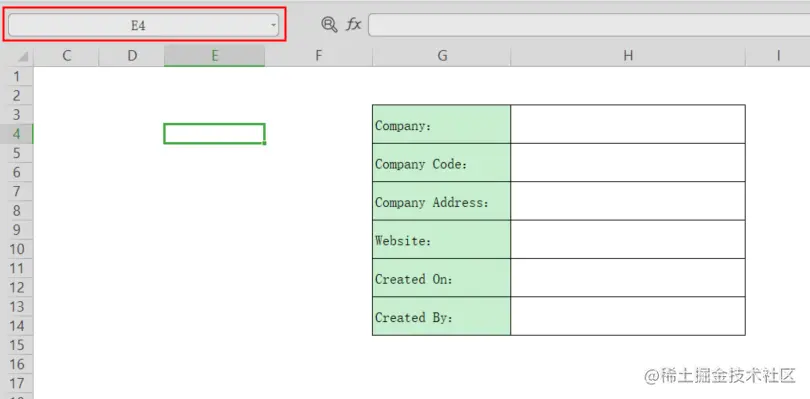Screen dimensions: 810x399
Task: Select row 4 header
Action: (x=17, y=134)
